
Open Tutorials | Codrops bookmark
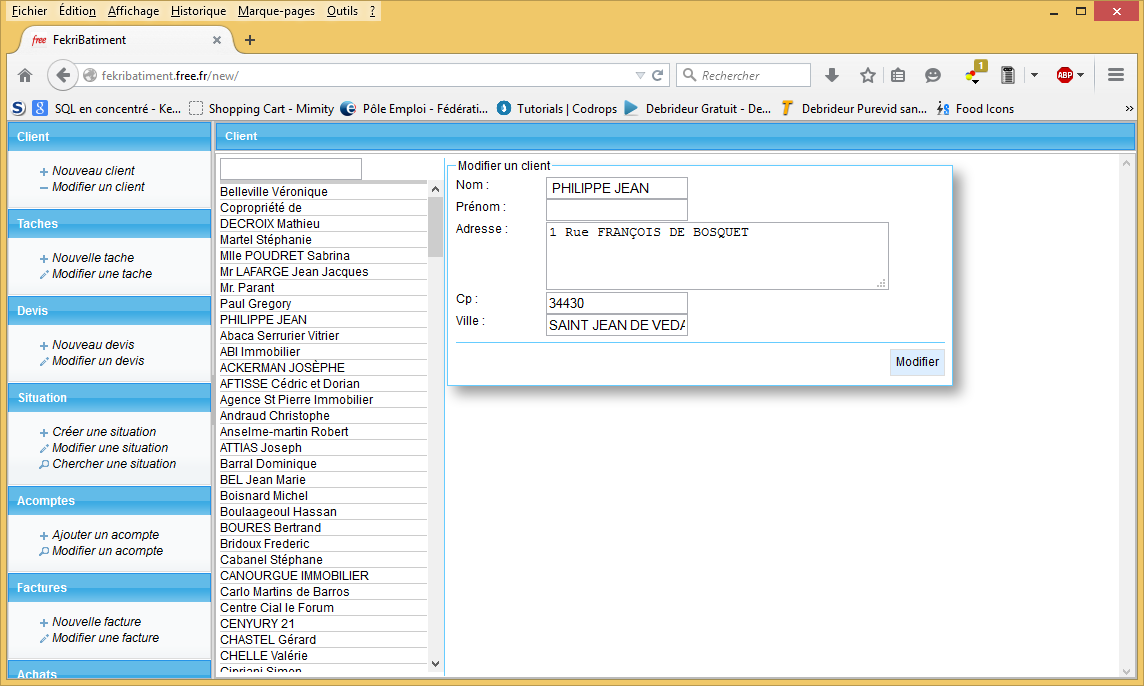(557, 109)
